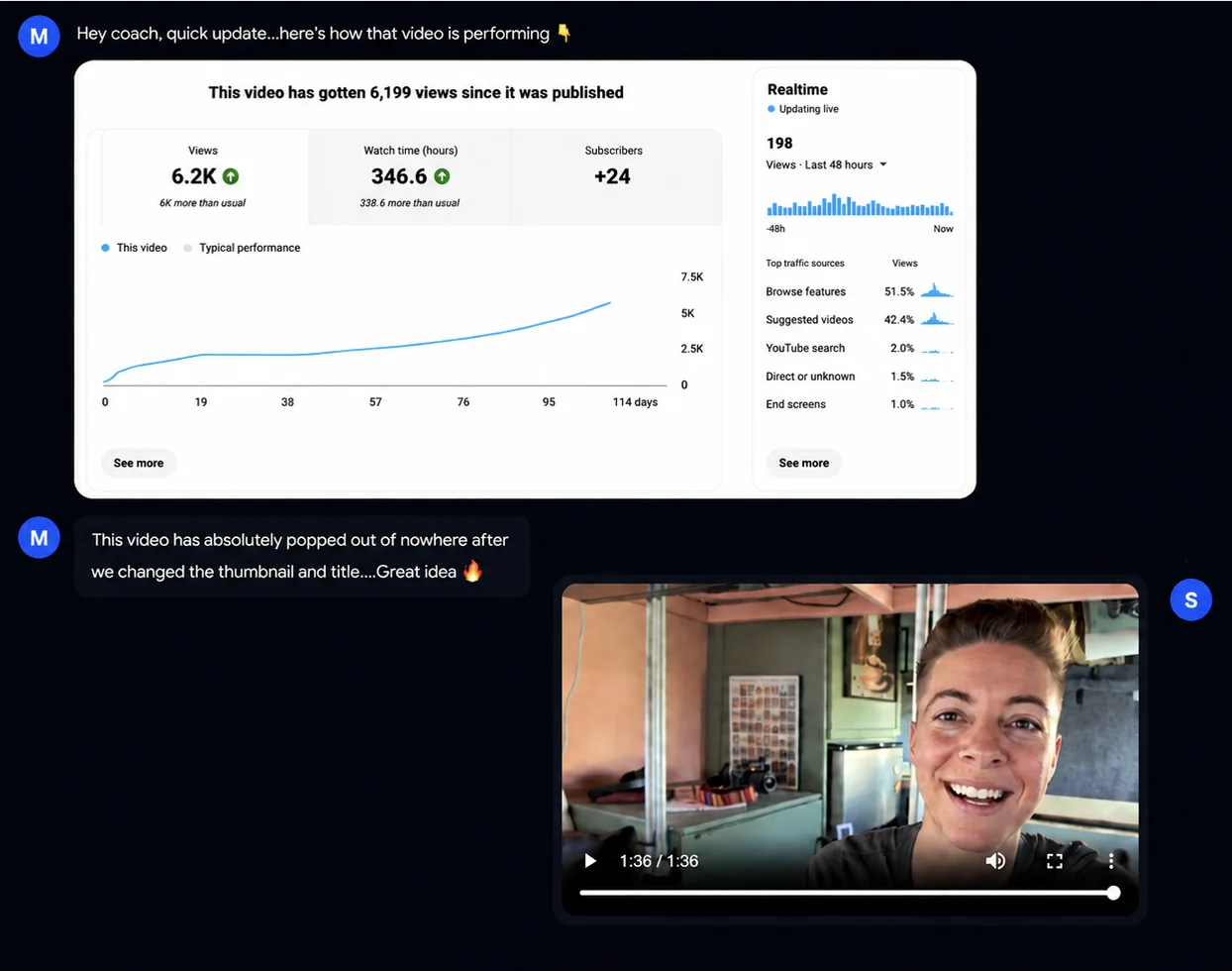Click the End screens traffic source row
This screenshot has height=971, width=1232.
click(859, 404)
